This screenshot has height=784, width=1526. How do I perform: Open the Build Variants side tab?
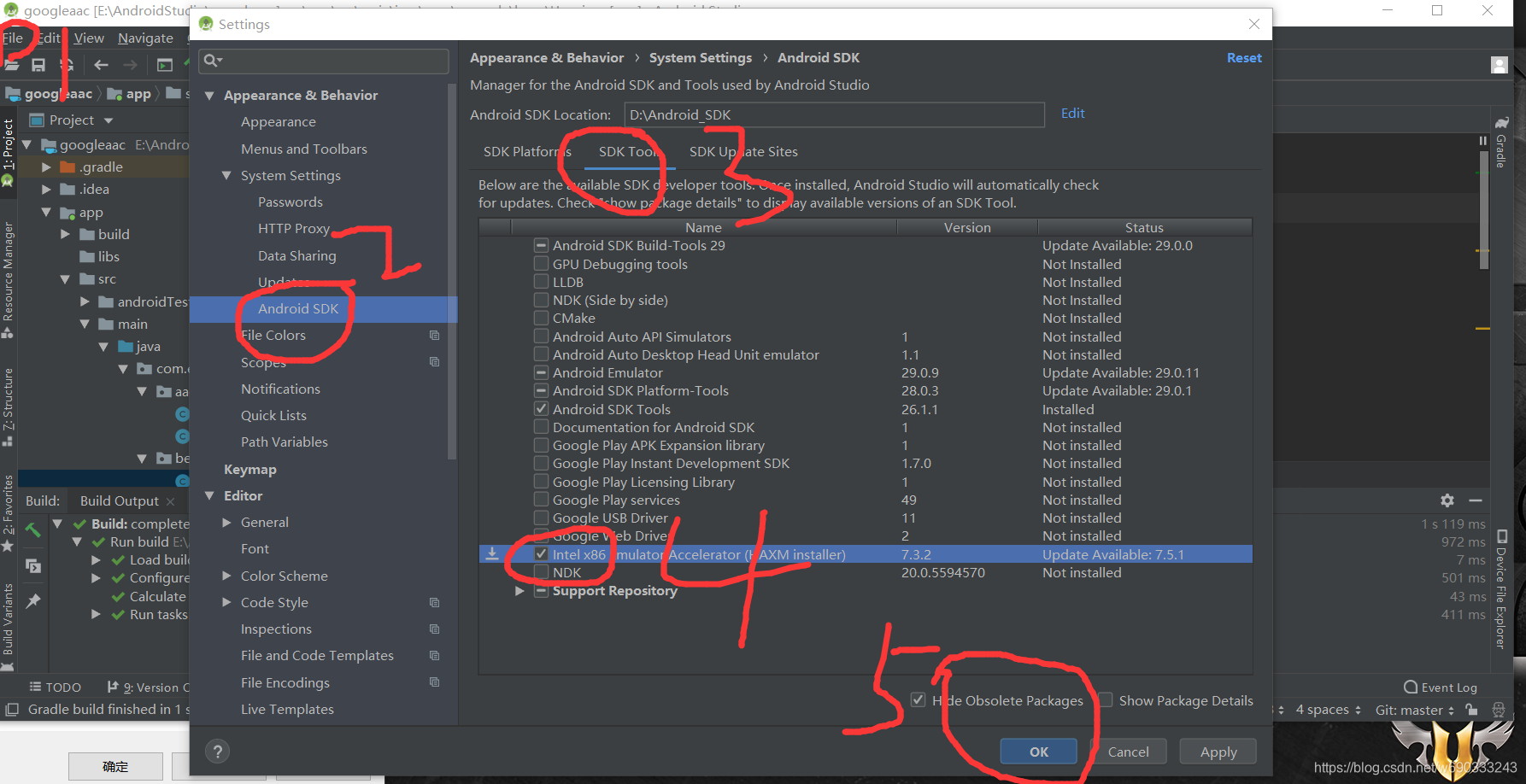[x=8, y=626]
